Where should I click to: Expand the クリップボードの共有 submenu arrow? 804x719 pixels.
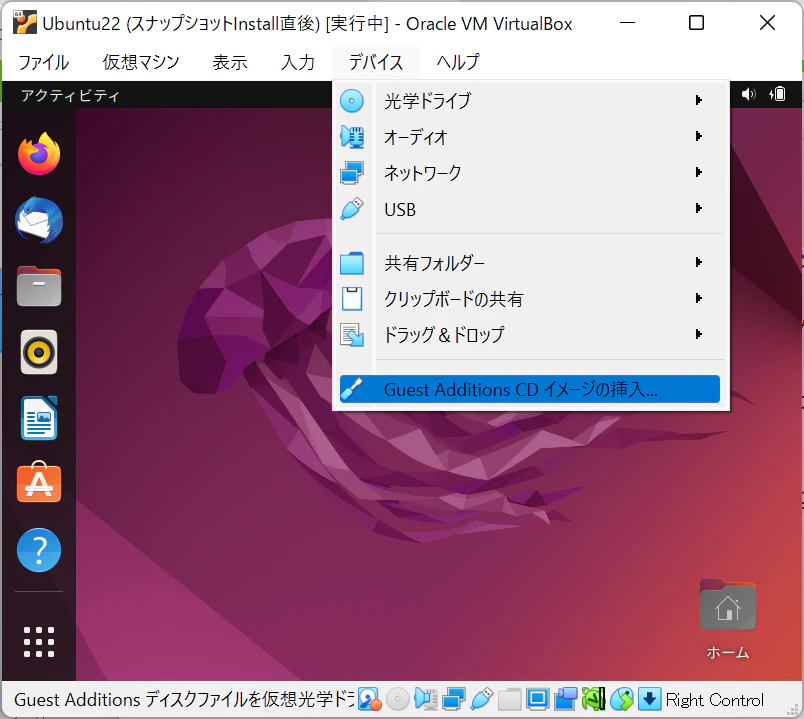pyautogui.click(x=698, y=298)
